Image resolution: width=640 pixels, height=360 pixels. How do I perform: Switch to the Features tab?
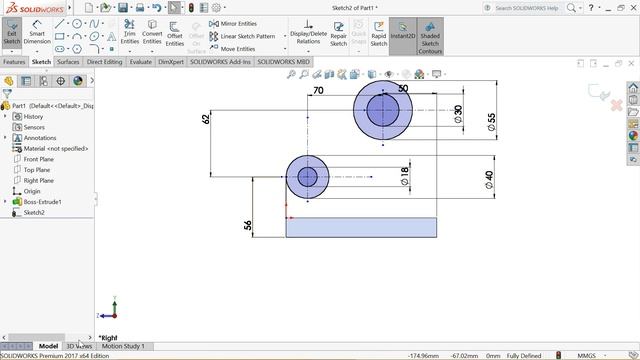pos(14,62)
